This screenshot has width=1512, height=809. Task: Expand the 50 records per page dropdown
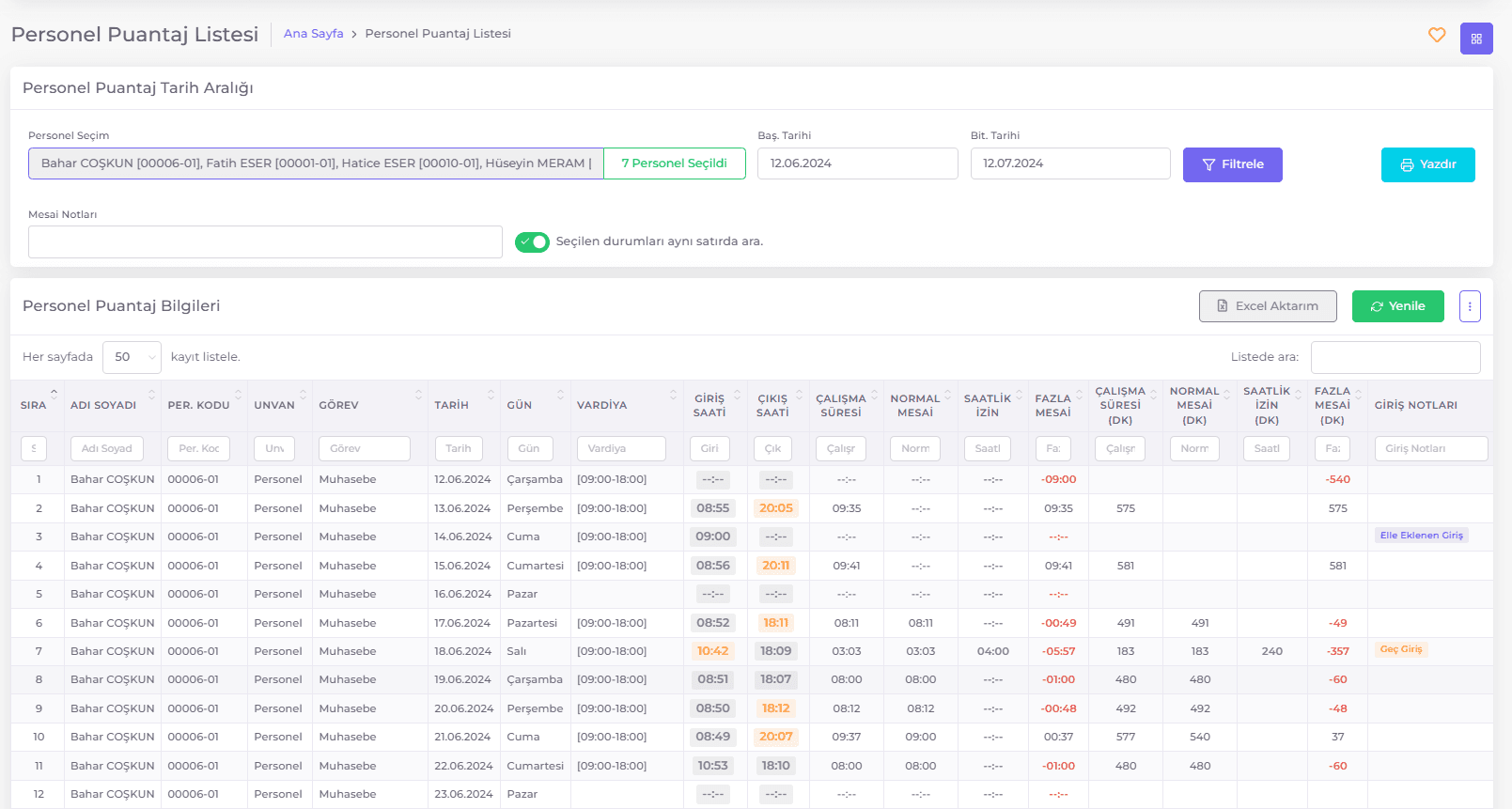coord(132,357)
